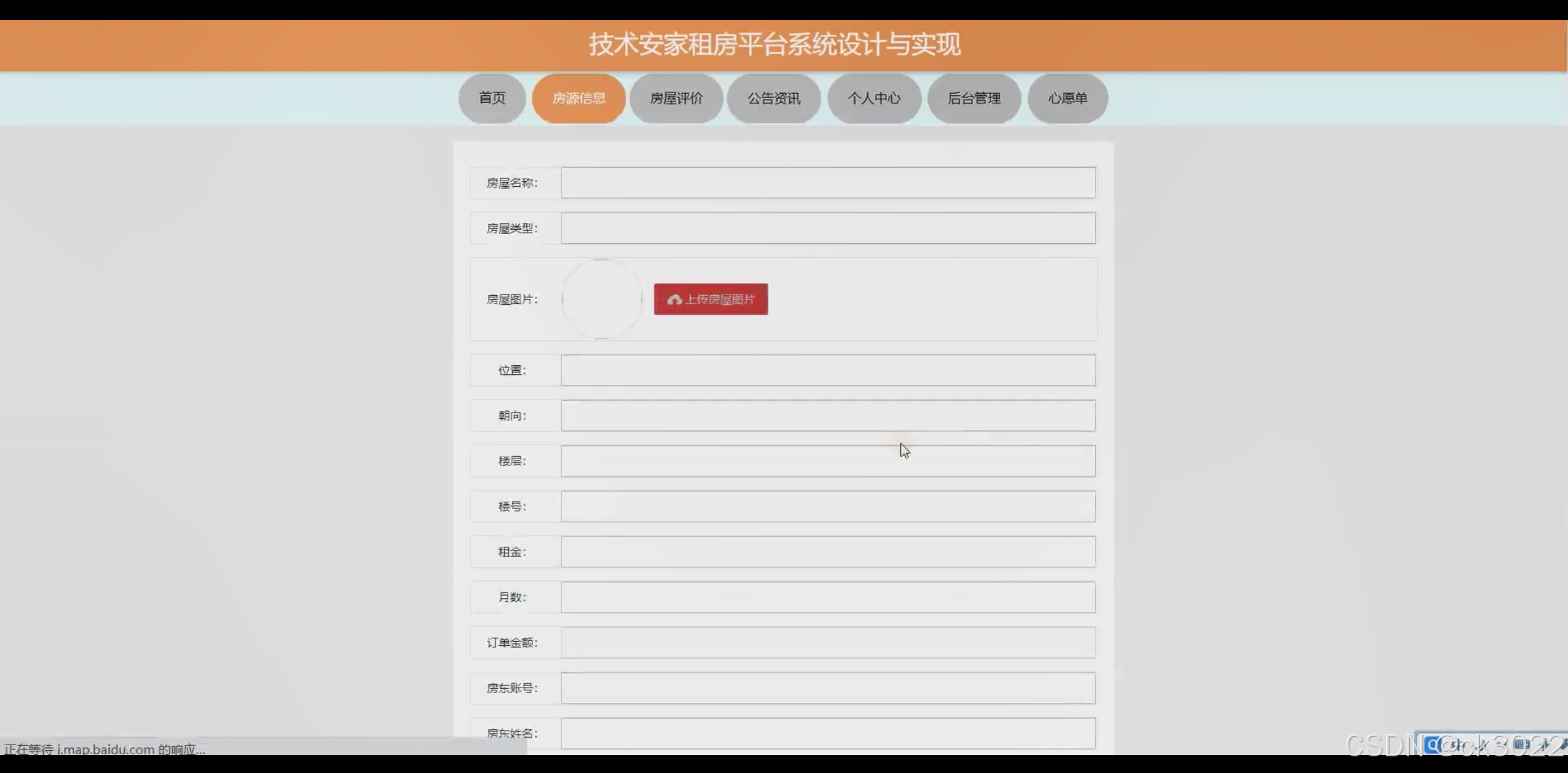
Task: Open the 心愿单 tab
Action: point(1067,99)
